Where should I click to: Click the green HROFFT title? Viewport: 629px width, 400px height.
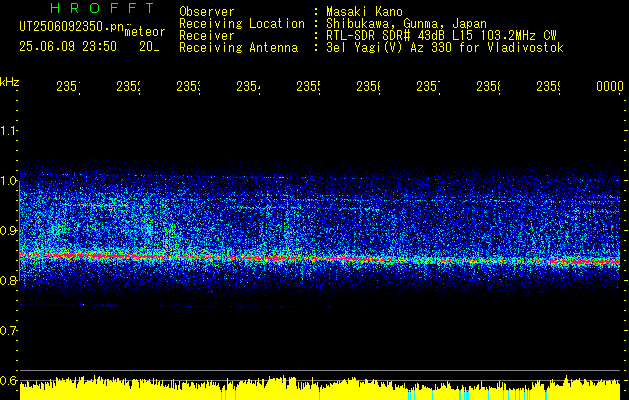tap(102, 8)
